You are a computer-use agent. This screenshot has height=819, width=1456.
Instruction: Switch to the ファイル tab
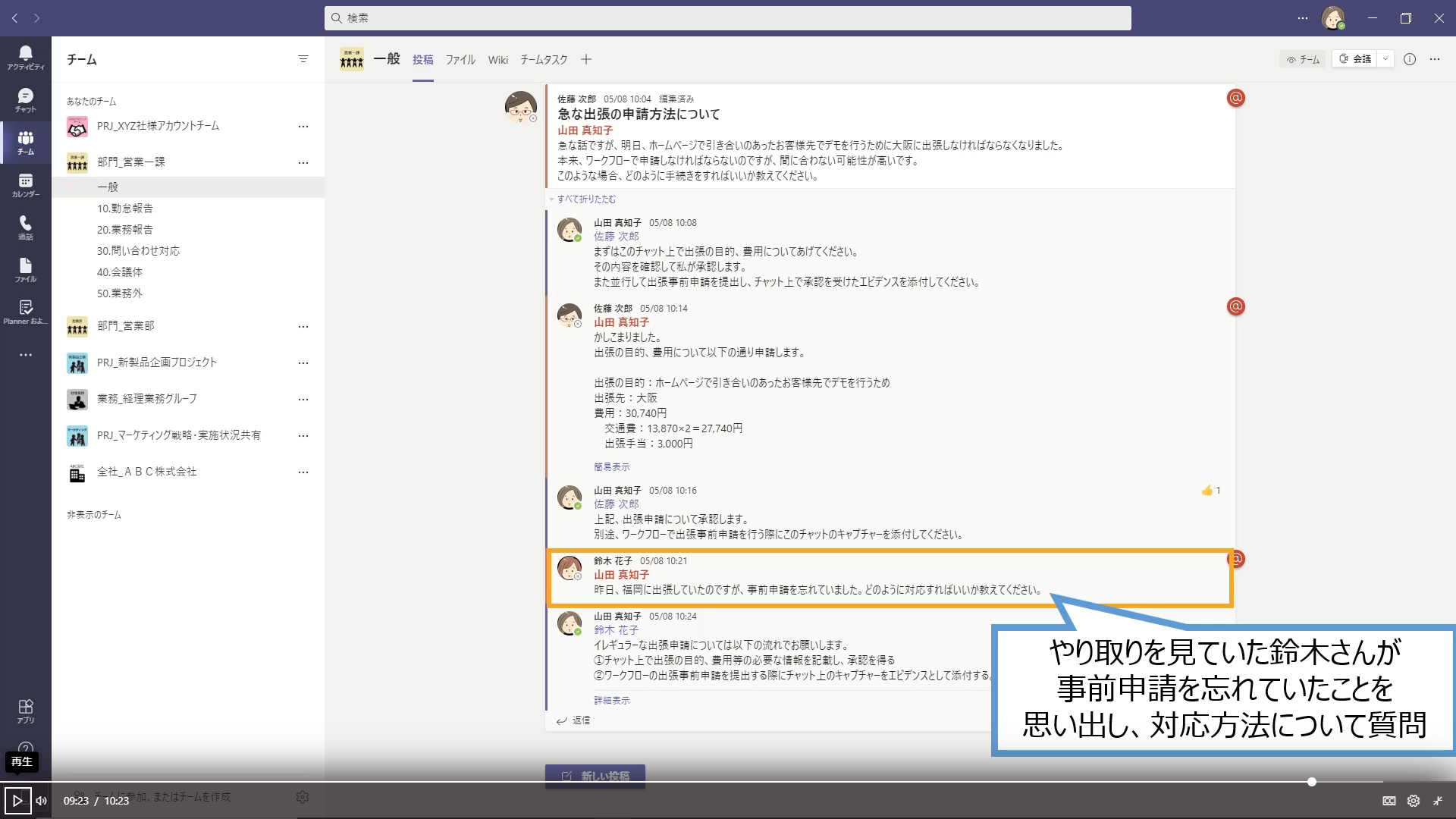(x=460, y=59)
